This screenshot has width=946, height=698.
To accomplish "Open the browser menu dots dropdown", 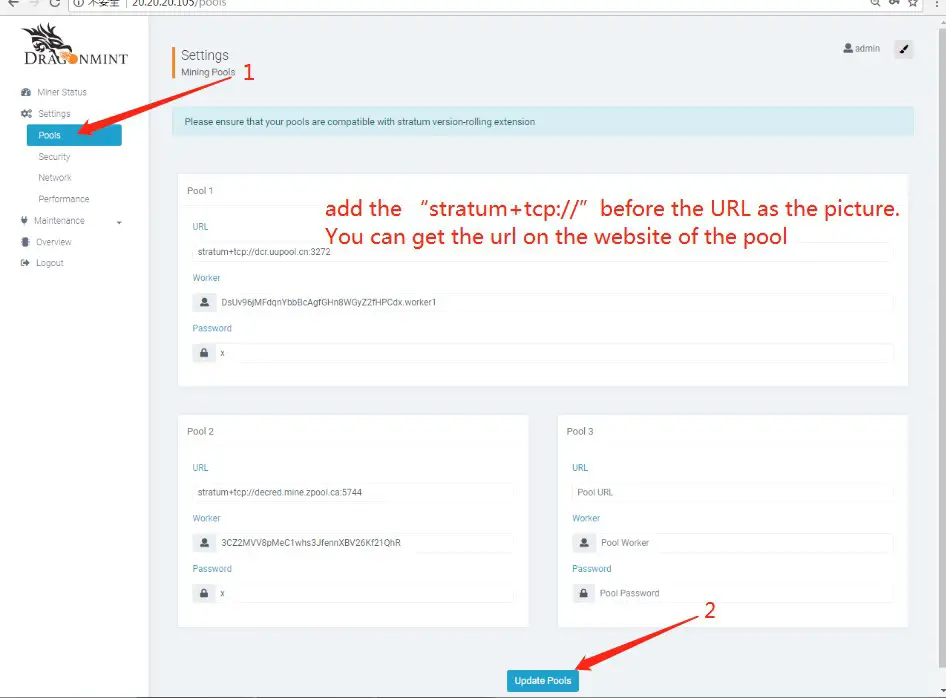I will [937, 5].
